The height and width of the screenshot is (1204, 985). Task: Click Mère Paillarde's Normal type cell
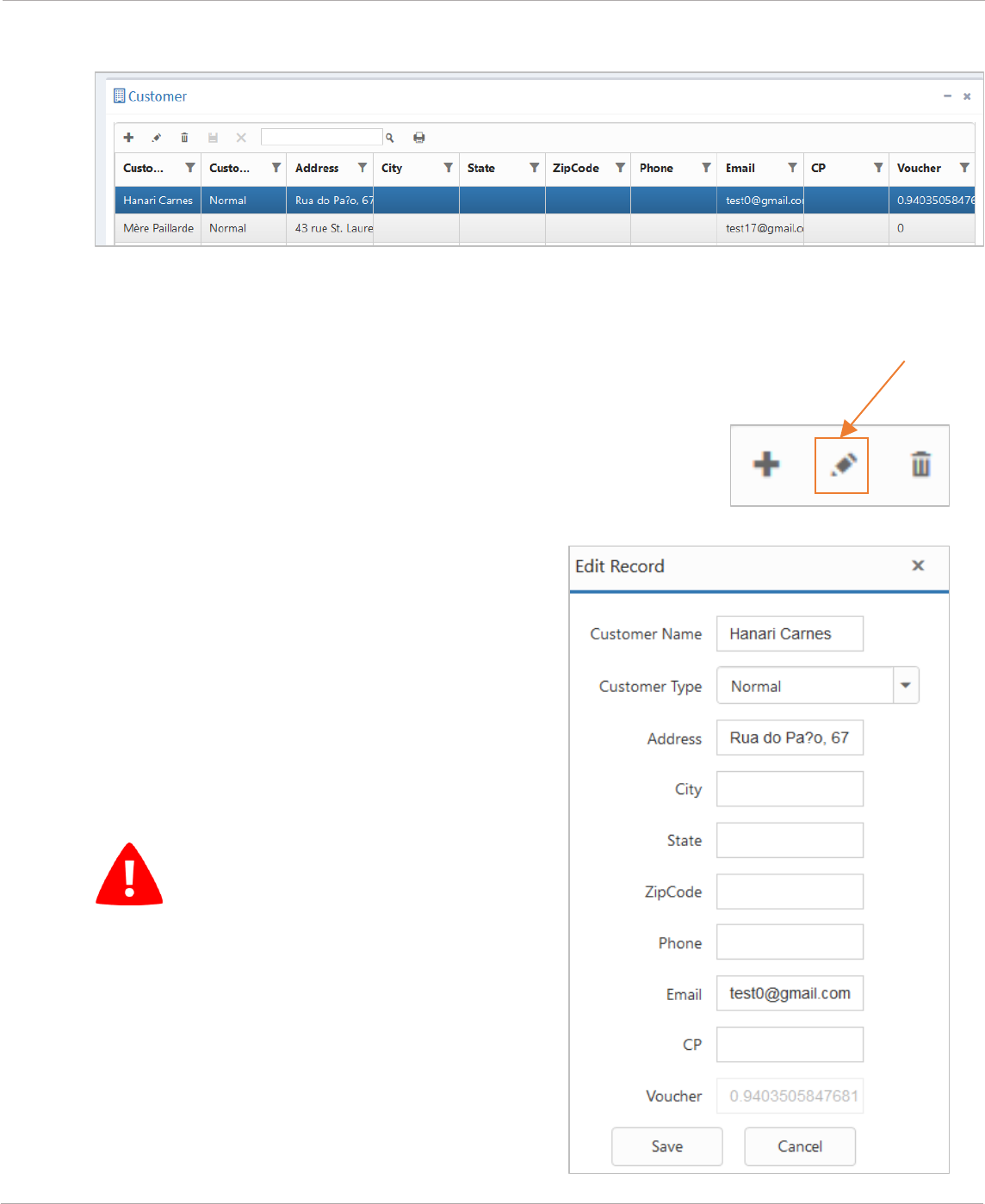(244, 228)
